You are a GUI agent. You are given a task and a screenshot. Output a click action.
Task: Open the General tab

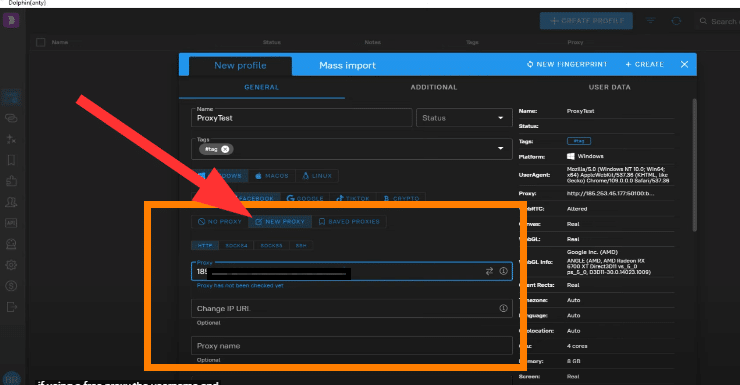pyautogui.click(x=261, y=87)
